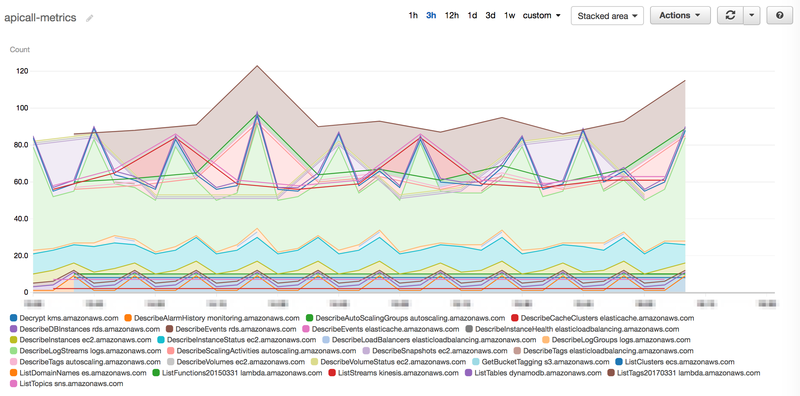Select the 3h time range
Screen dimensions: 800x396
[x=431, y=15]
